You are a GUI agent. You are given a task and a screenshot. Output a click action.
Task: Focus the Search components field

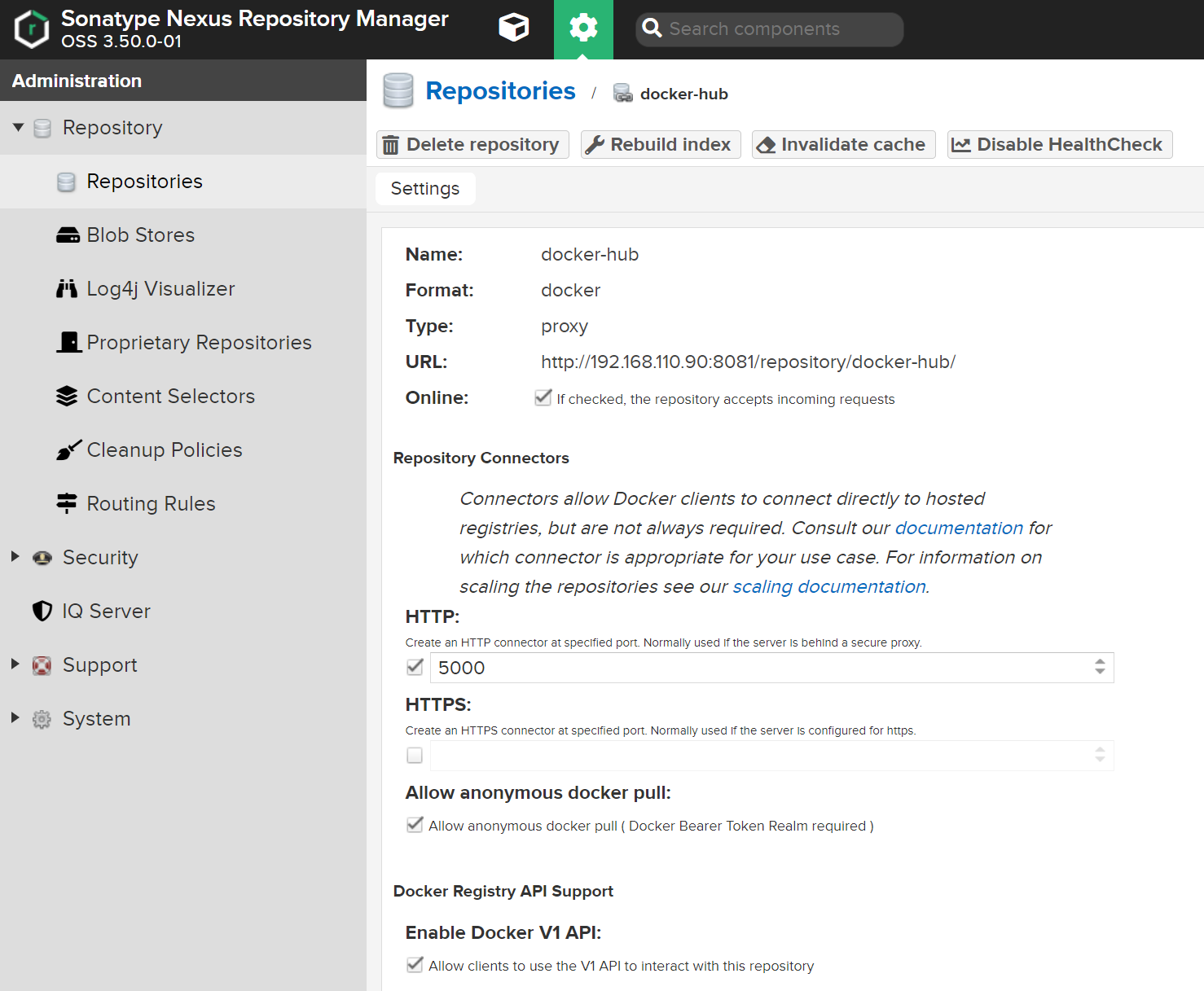point(769,29)
